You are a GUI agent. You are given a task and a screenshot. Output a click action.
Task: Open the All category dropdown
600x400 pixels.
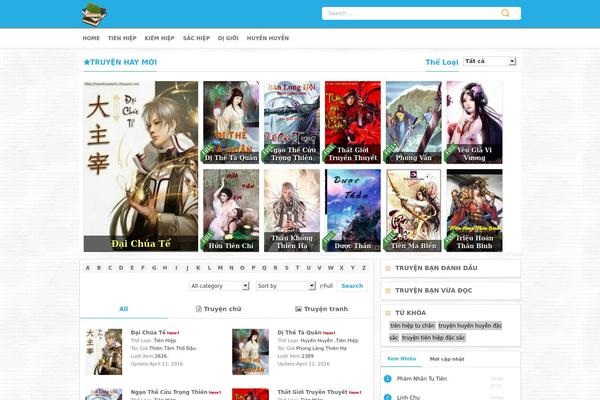click(x=219, y=286)
